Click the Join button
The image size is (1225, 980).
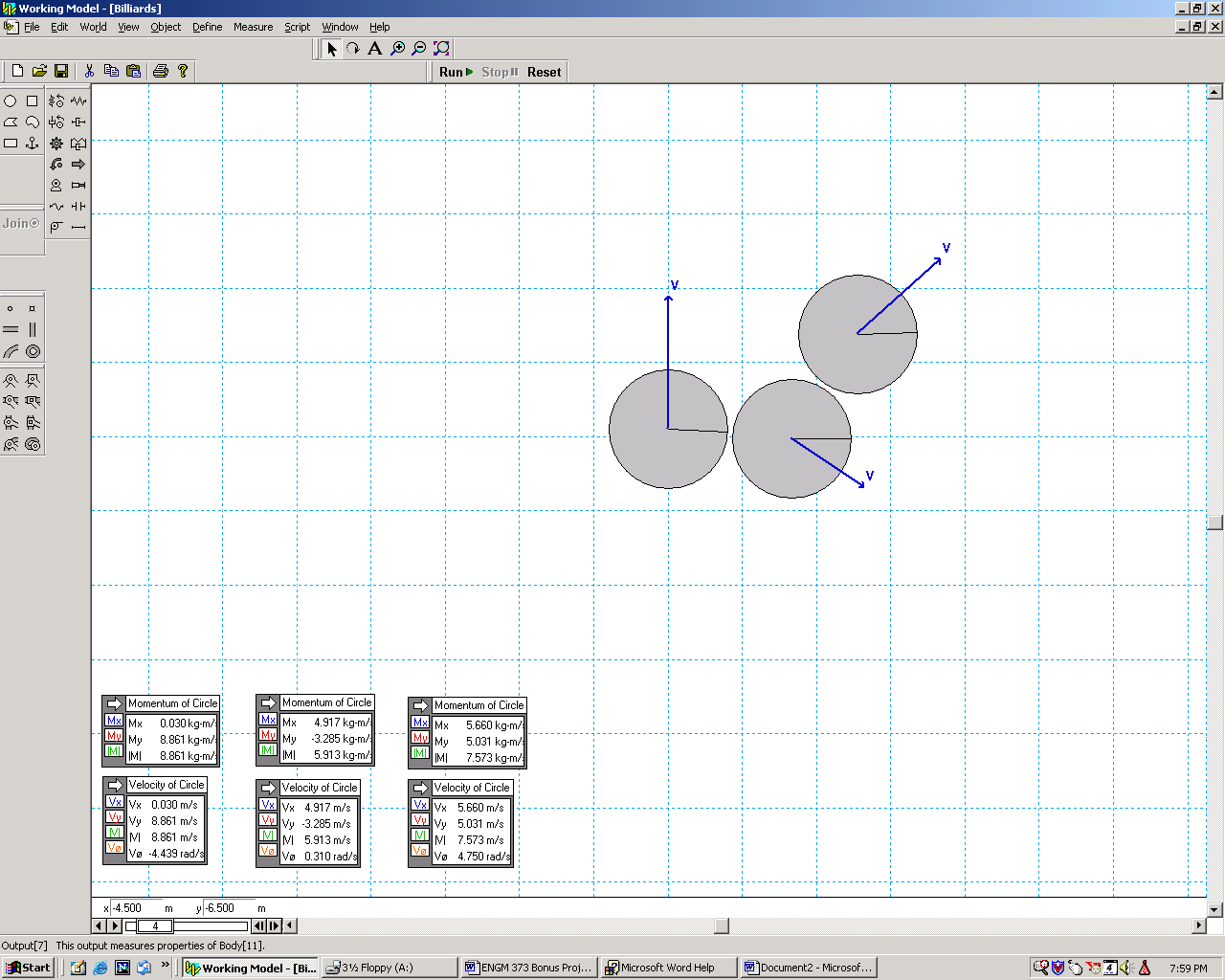point(21,223)
